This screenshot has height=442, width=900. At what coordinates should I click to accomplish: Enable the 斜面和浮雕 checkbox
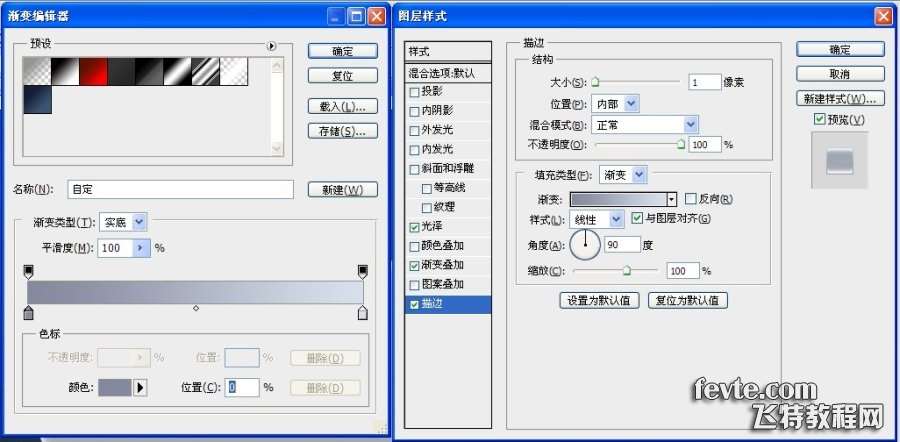point(414,170)
